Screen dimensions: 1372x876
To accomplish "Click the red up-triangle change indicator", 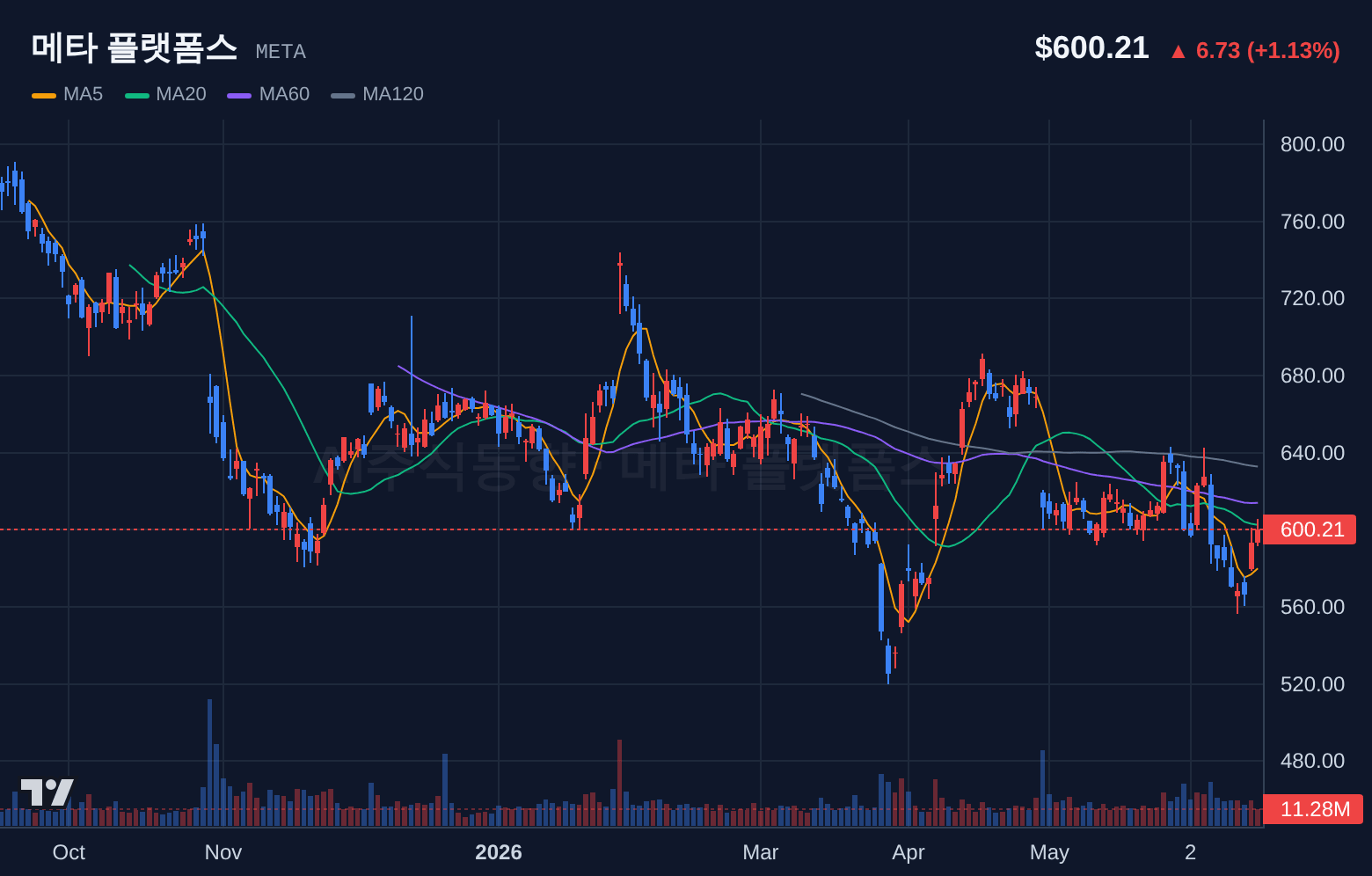I will click(1179, 52).
